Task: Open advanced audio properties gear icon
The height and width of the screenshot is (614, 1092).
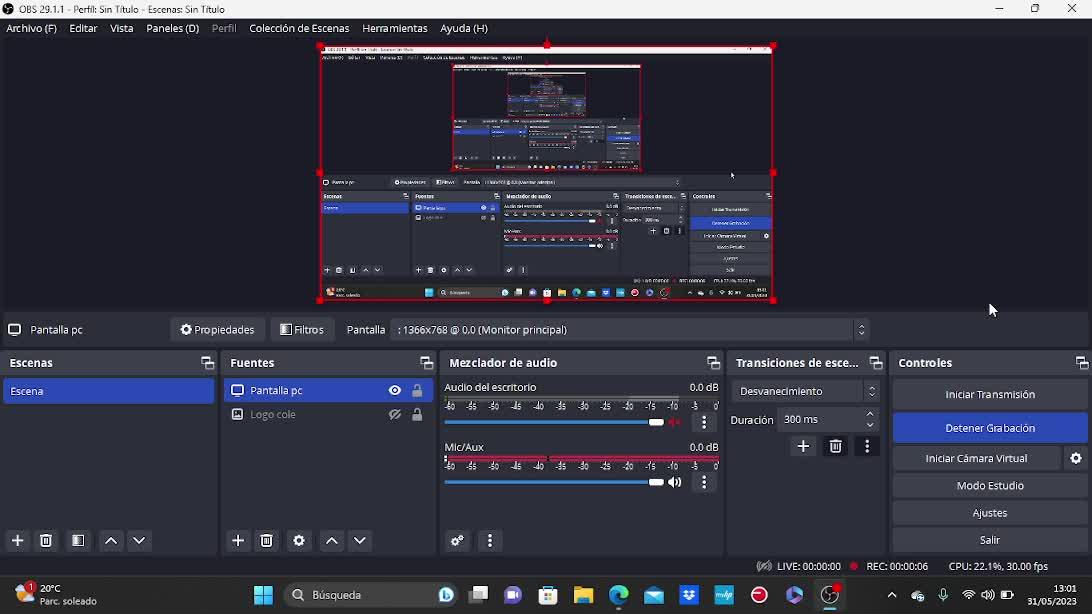Action: tap(458, 541)
